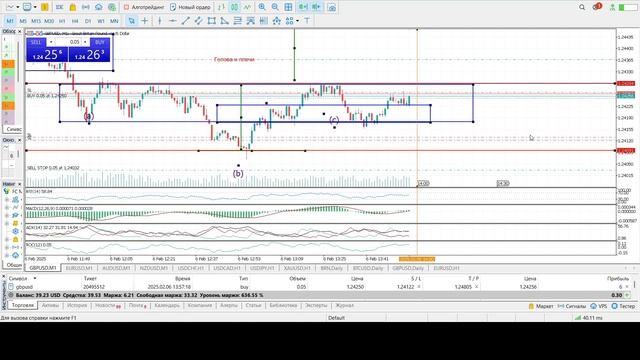Select the equidistant channel tool
This screenshot has height=360, width=640.
199,20
